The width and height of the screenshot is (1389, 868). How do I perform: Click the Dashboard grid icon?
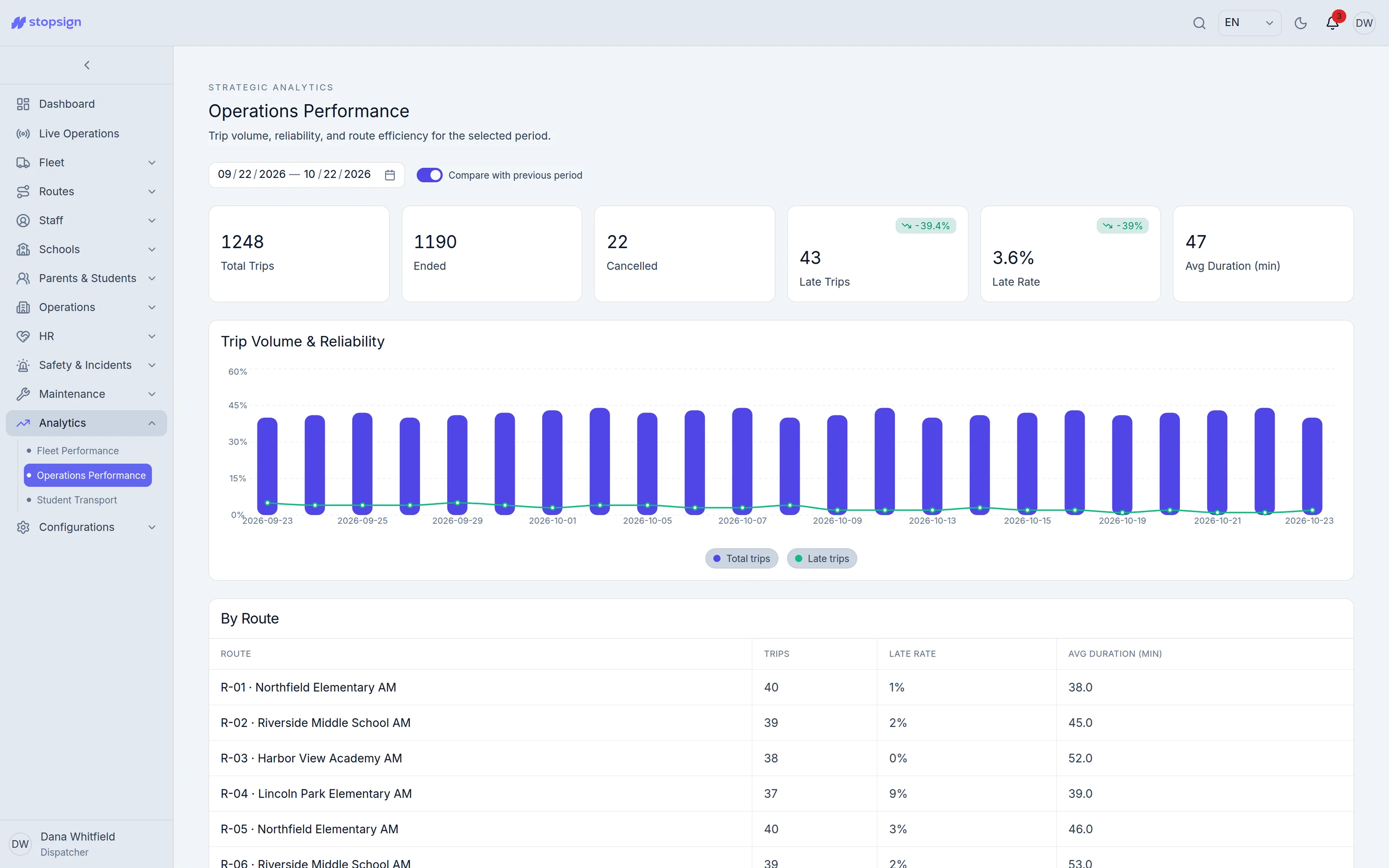click(x=23, y=104)
